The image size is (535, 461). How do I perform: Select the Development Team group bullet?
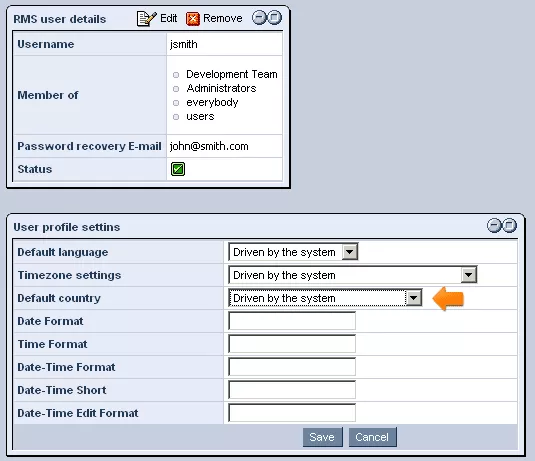(x=176, y=75)
